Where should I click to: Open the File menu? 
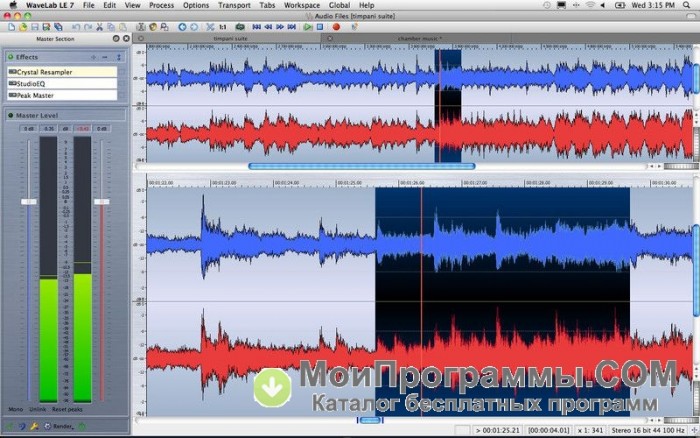89,5
